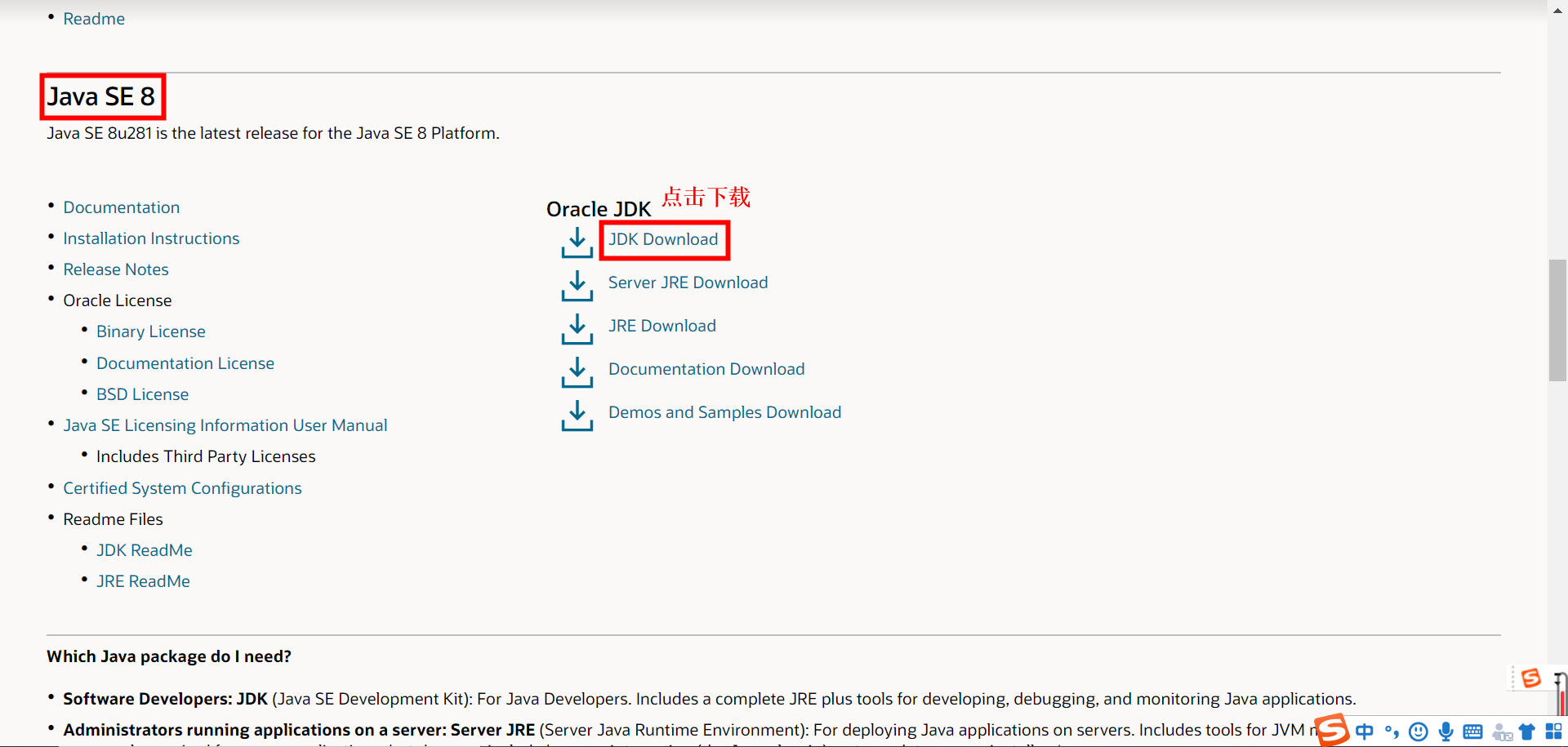The width and height of the screenshot is (1568, 747).
Task: Open the BSD License link
Action: (142, 394)
